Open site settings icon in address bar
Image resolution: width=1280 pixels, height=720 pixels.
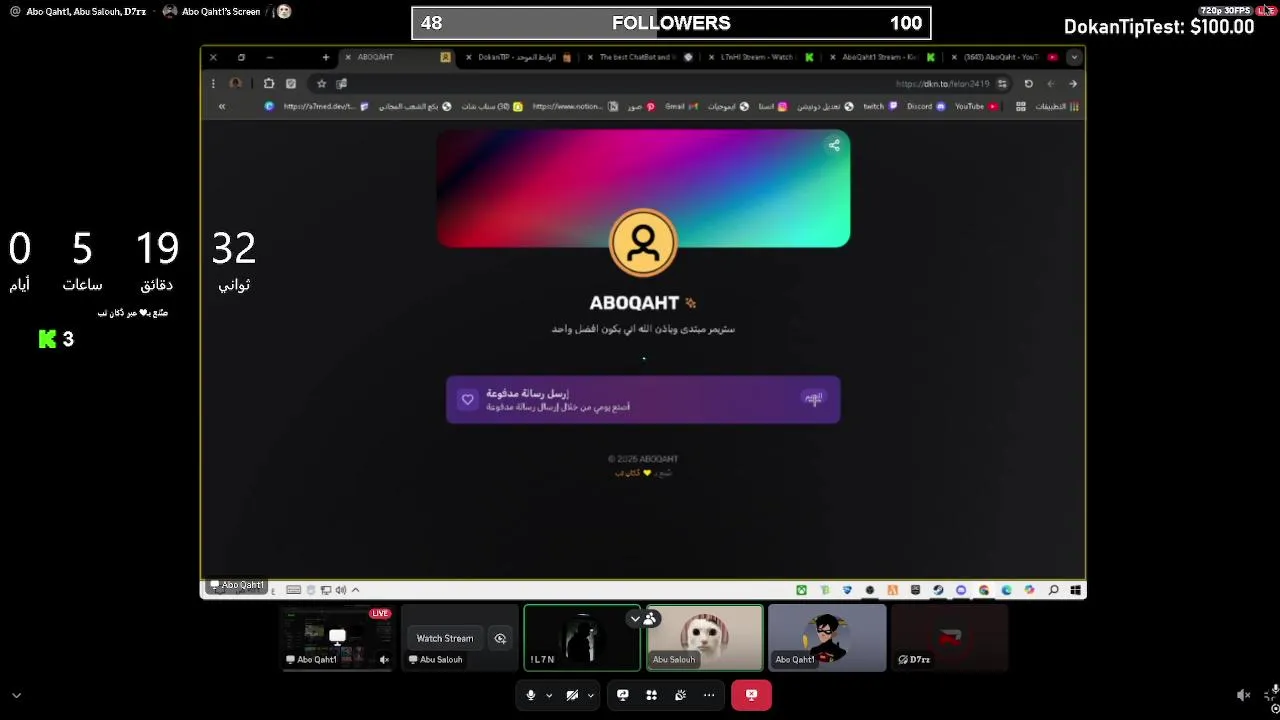tap(1002, 84)
